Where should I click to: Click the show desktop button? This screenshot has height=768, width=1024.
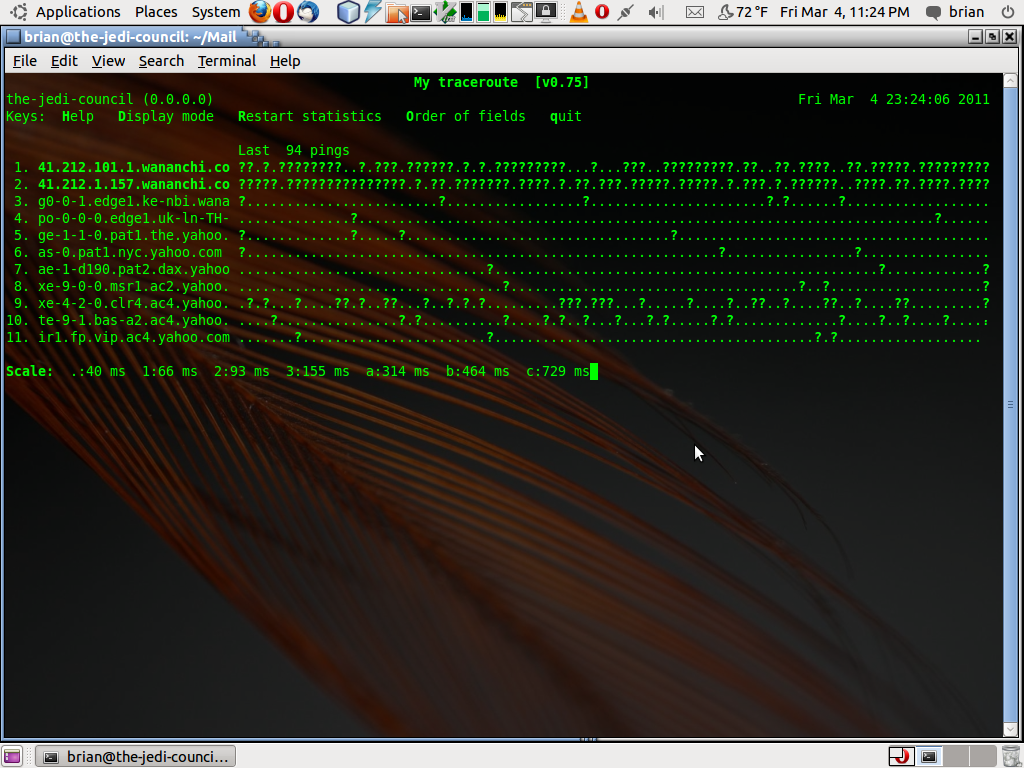(12, 756)
